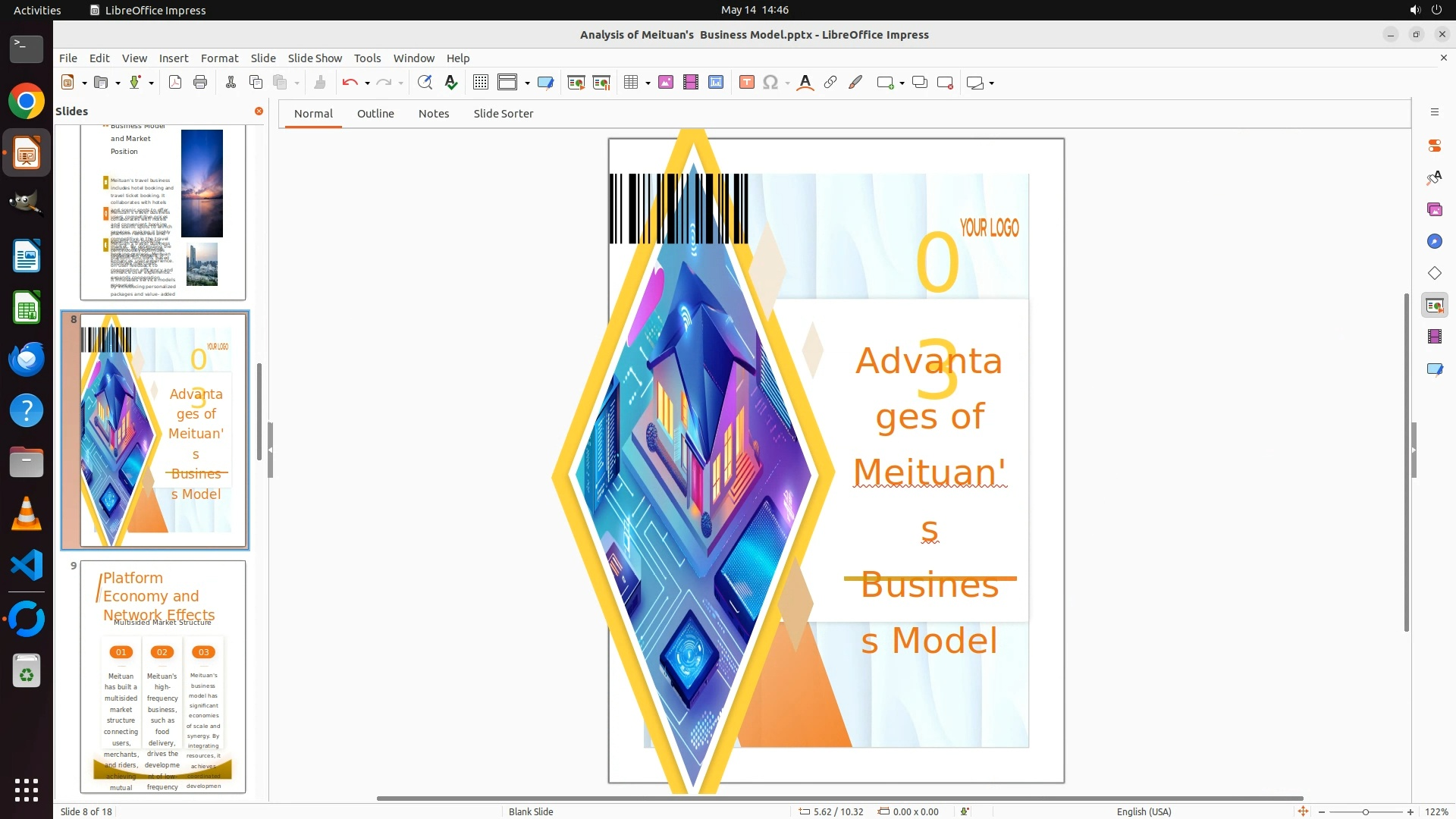Insert Fontwork text icon
This screenshot has width=1456, height=819.
pyautogui.click(x=805, y=83)
